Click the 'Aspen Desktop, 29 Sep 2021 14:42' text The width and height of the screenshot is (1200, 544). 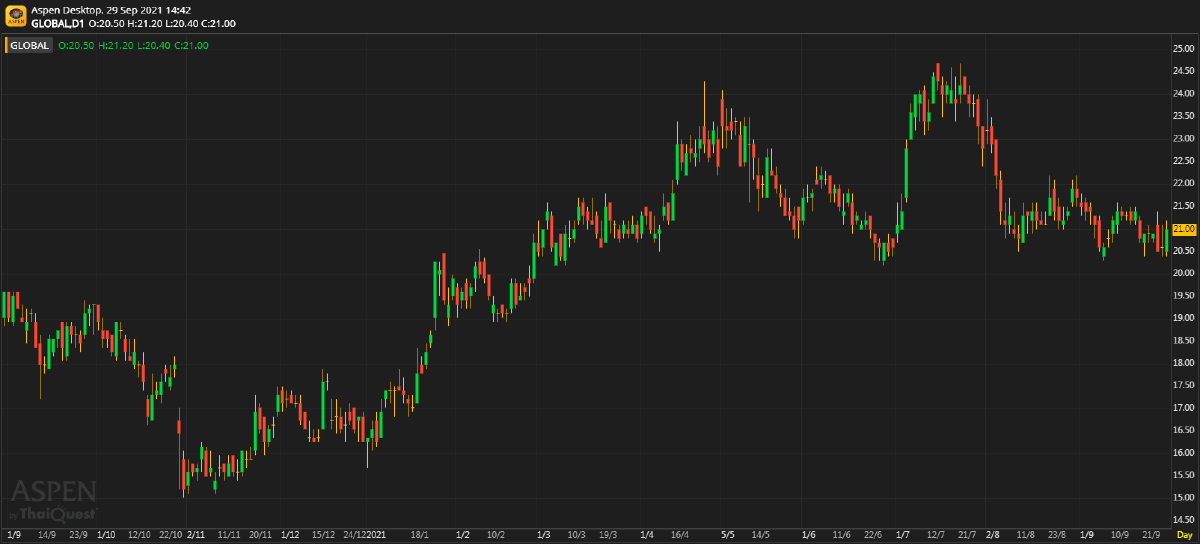click(x=111, y=9)
